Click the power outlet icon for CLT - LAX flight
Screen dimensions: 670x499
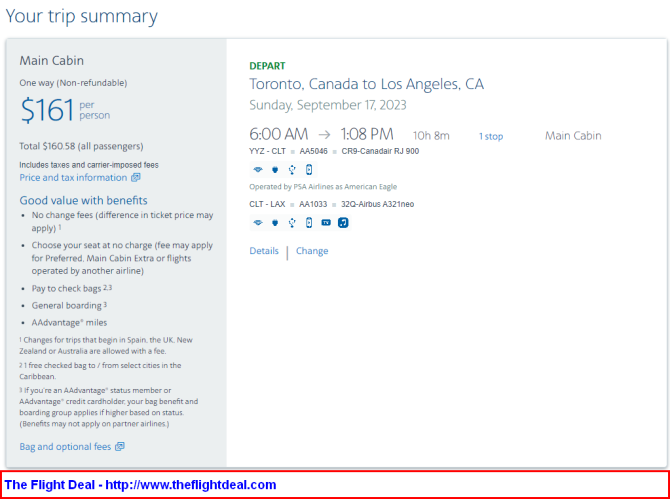point(275,223)
